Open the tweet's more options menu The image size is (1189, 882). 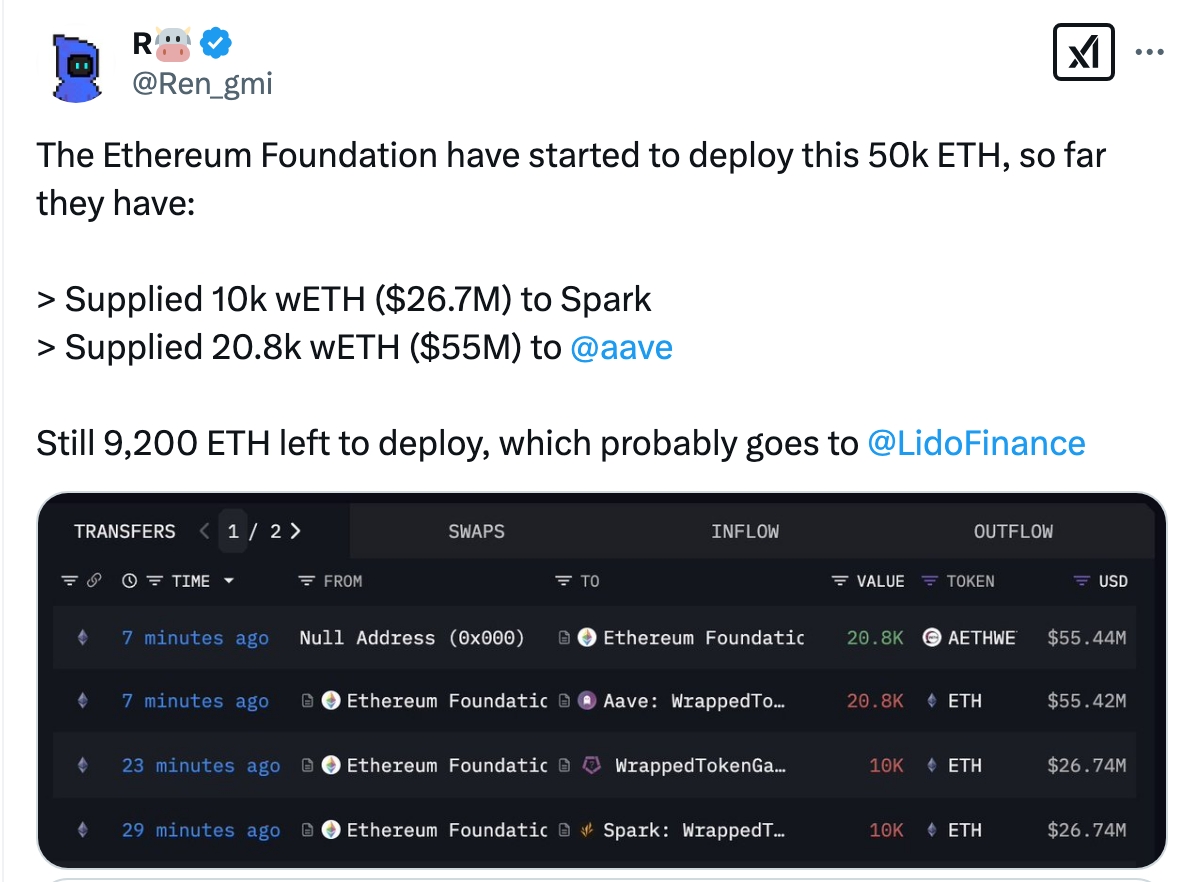coord(1149,52)
